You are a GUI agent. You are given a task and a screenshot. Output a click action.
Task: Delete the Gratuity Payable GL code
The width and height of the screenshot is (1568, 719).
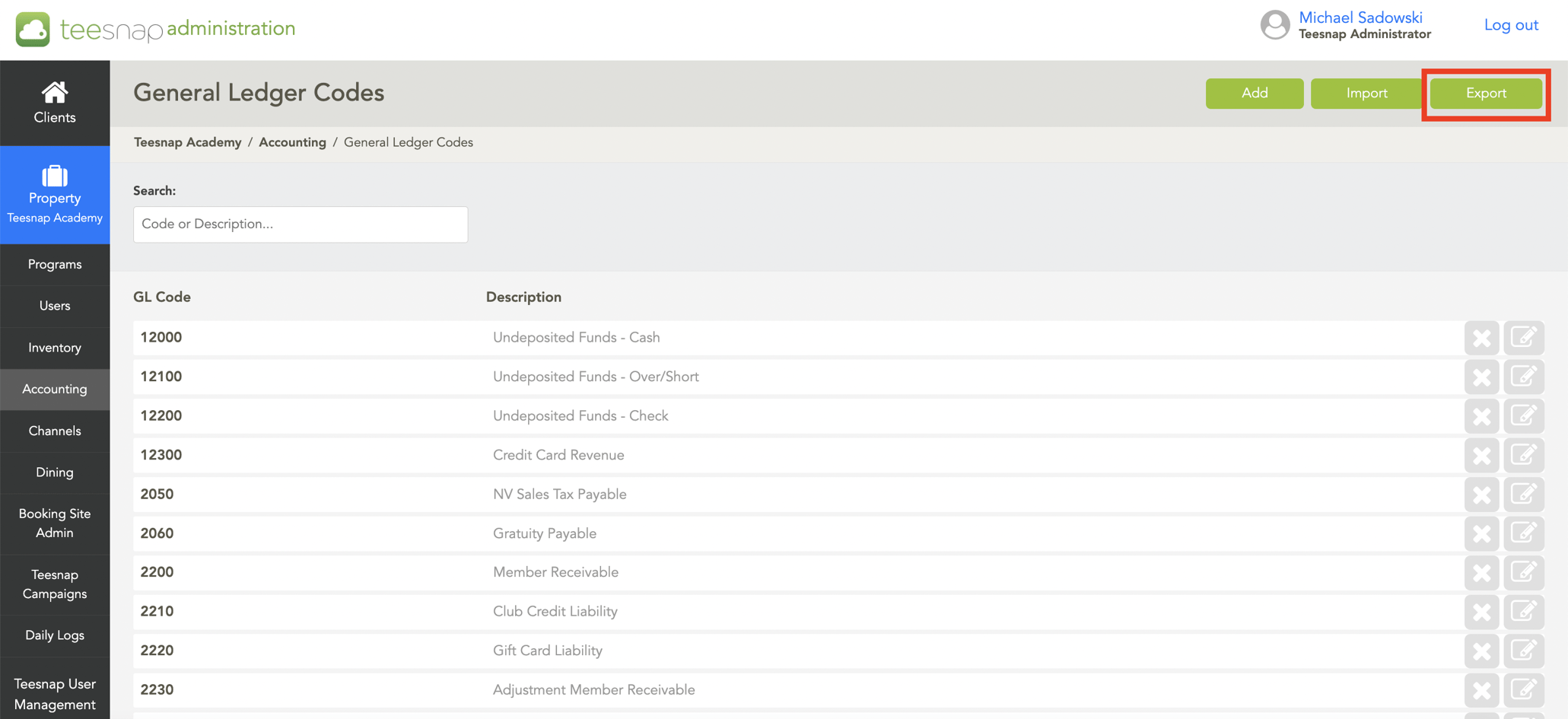click(x=1482, y=533)
